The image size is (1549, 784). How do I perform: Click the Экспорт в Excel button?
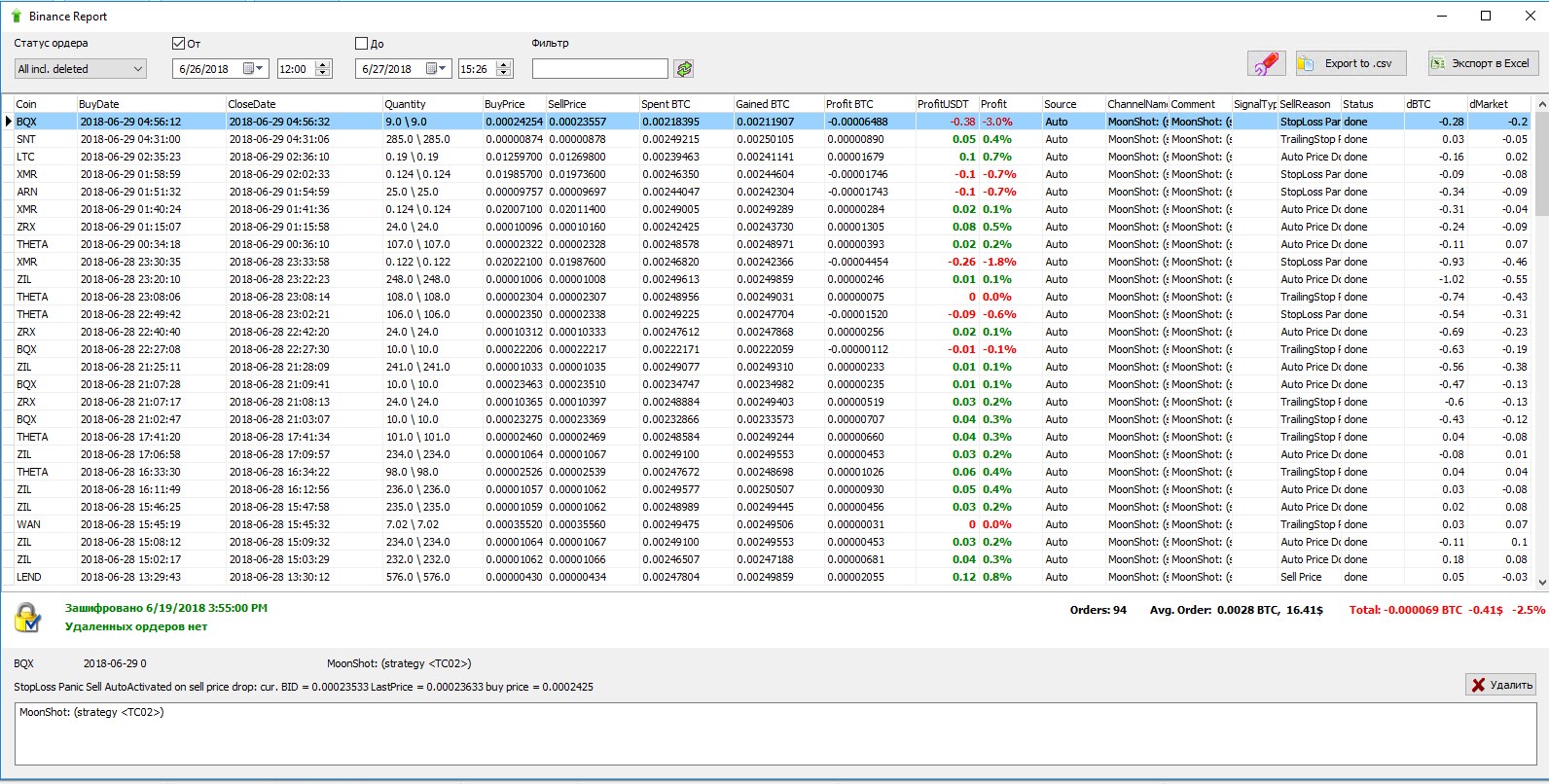[1482, 64]
